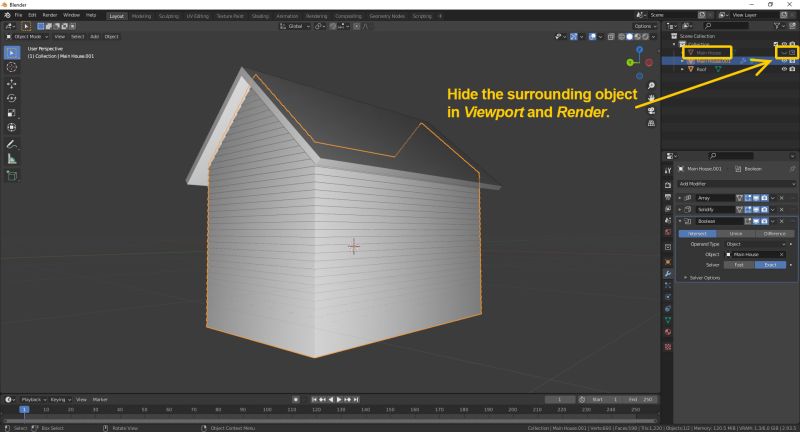
Task: Open the Render menu
Action: click(49, 15)
